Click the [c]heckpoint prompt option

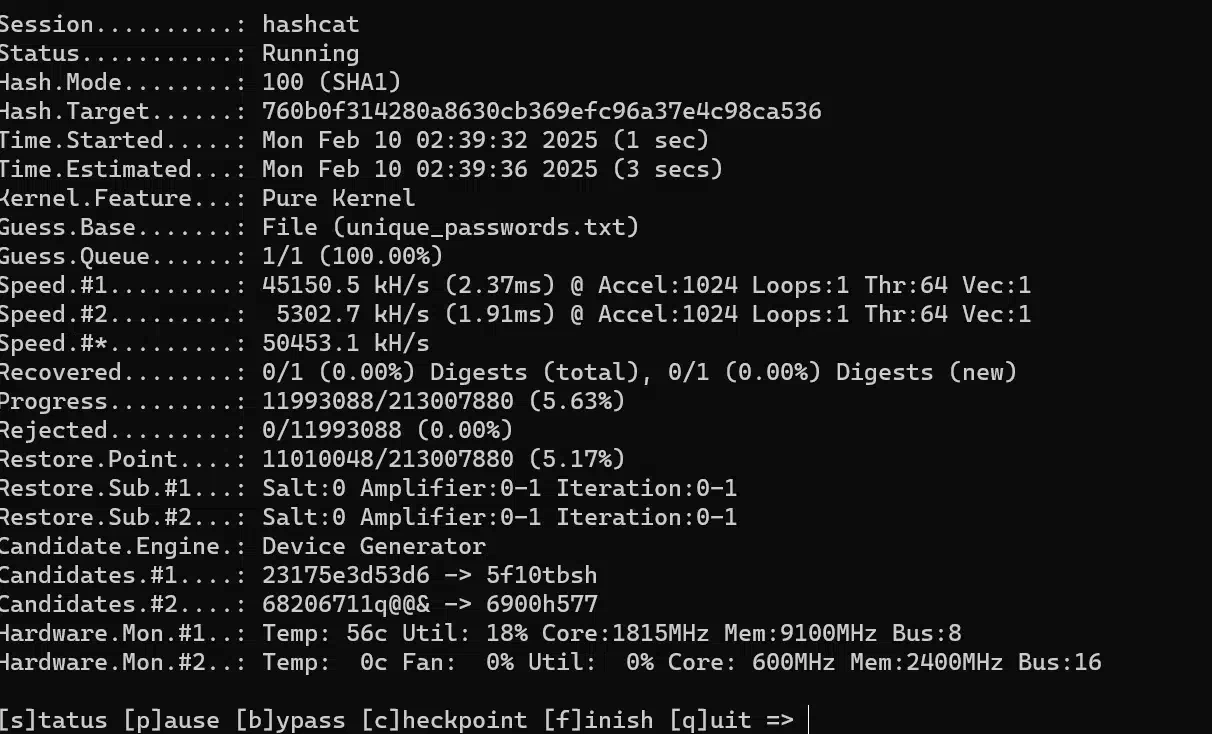pos(444,719)
